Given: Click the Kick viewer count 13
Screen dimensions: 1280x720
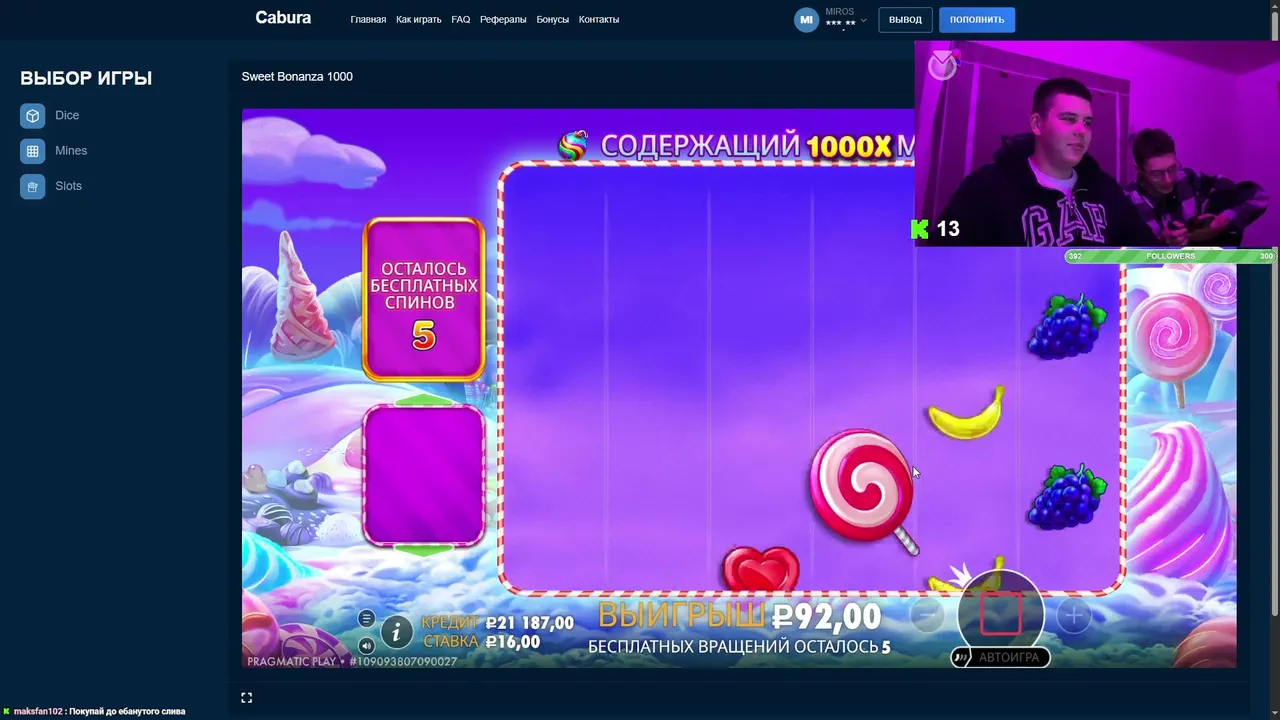Looking at the screenshot, I should tap(936, 229).
